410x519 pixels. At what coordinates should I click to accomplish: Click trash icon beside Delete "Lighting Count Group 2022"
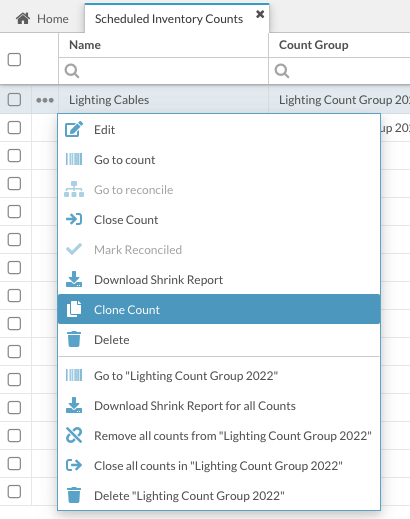[74, 495]
